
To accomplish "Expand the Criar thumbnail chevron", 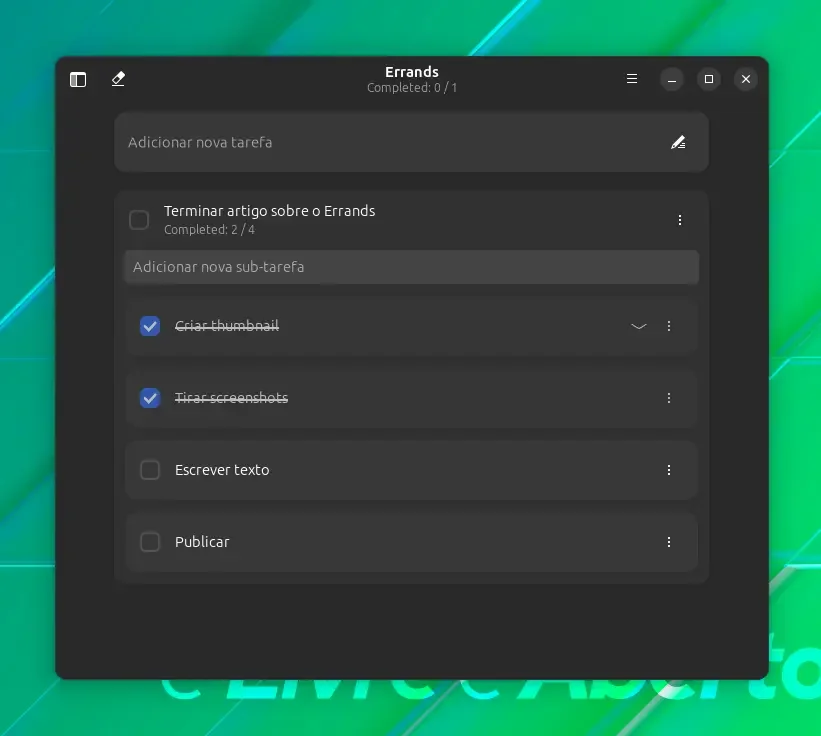I will coord(639,326).
